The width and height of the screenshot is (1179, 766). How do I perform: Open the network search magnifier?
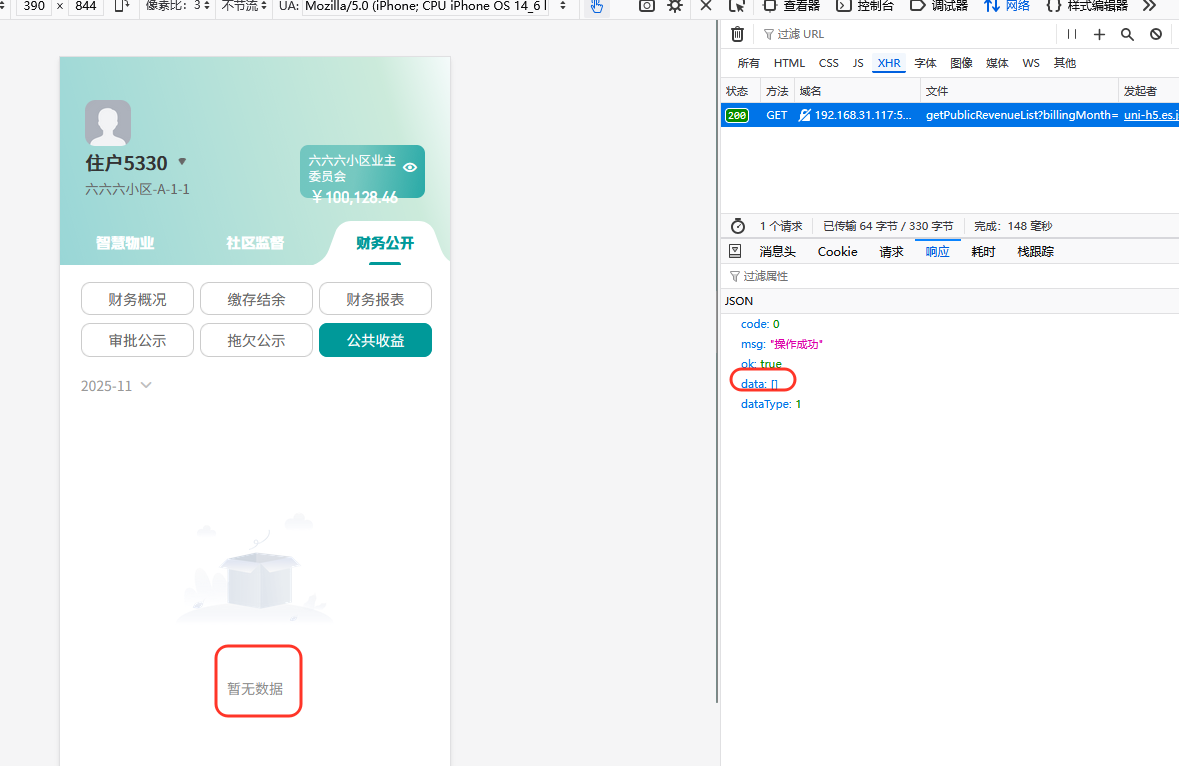[x=1127, y=34]
